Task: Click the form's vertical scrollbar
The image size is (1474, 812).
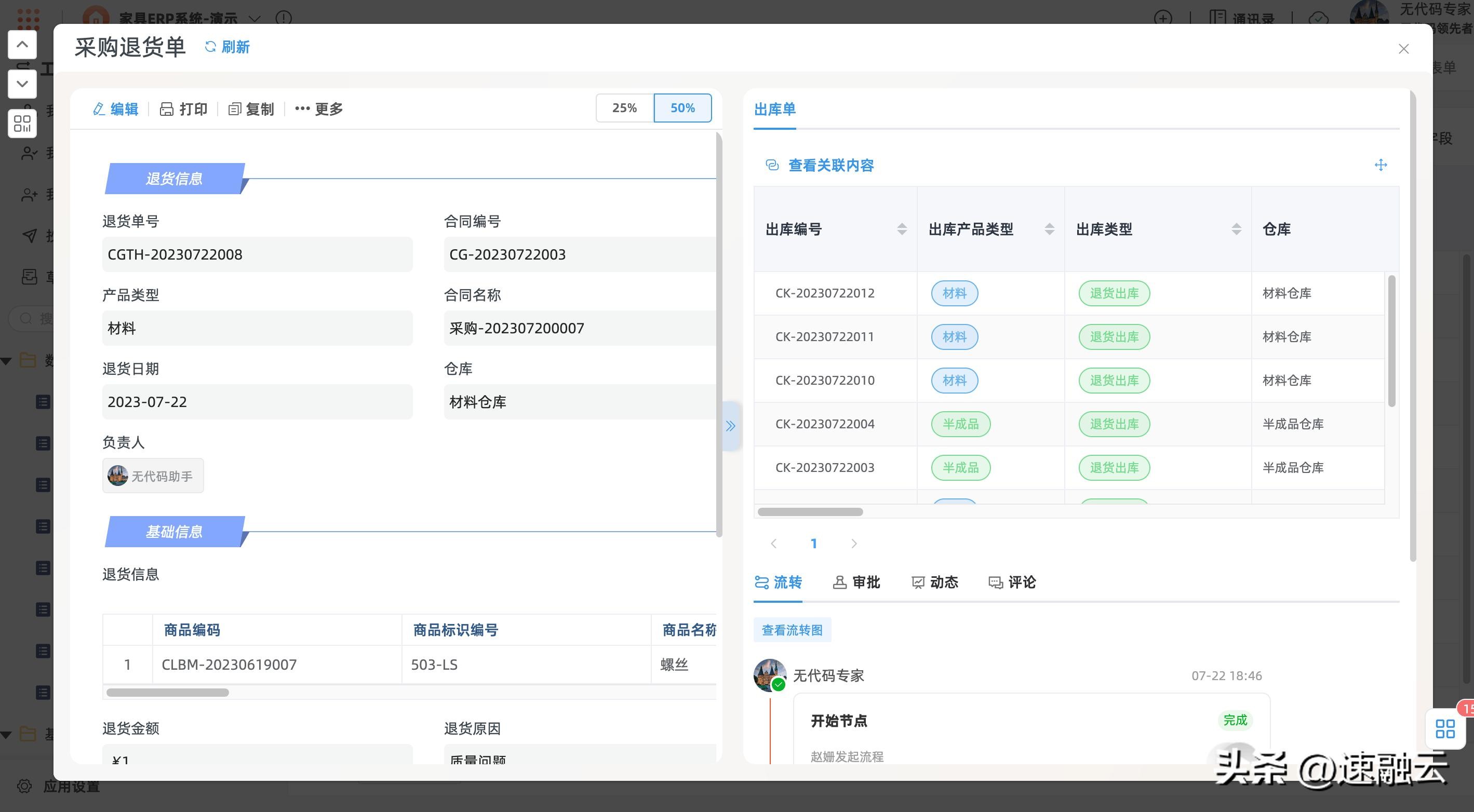Action: pos(719,334)
